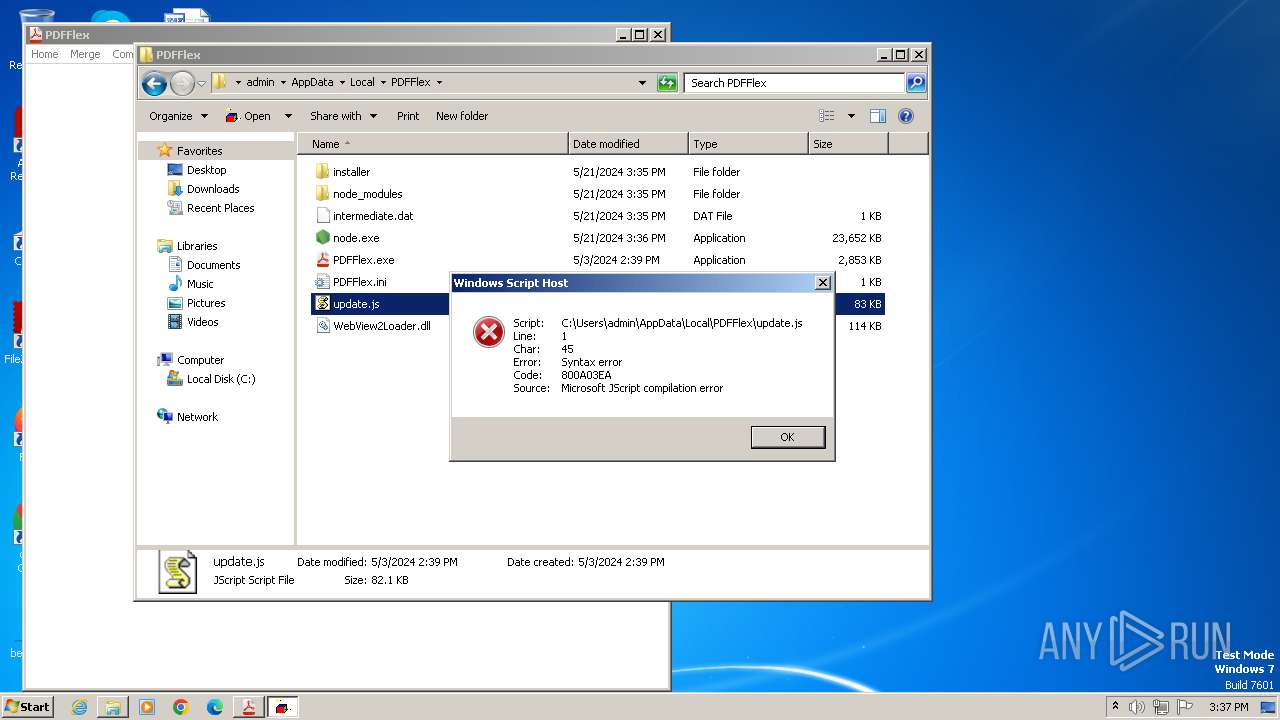Show hidden system tray icons
Screen dimensions: 1280x720
(x=1115, y=707)
